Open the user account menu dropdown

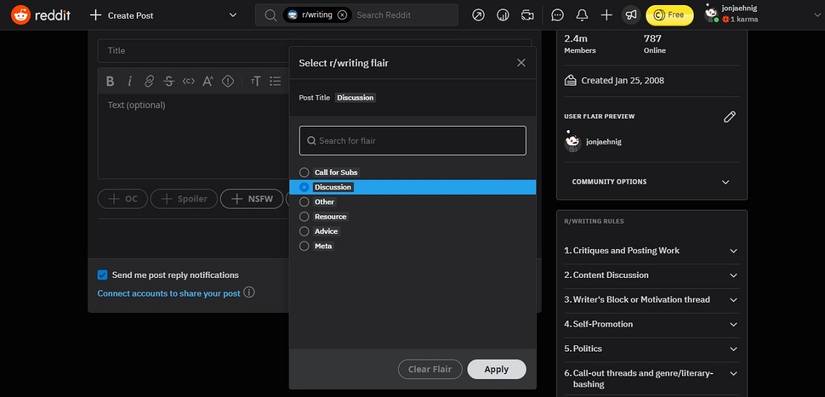[817, 15]
